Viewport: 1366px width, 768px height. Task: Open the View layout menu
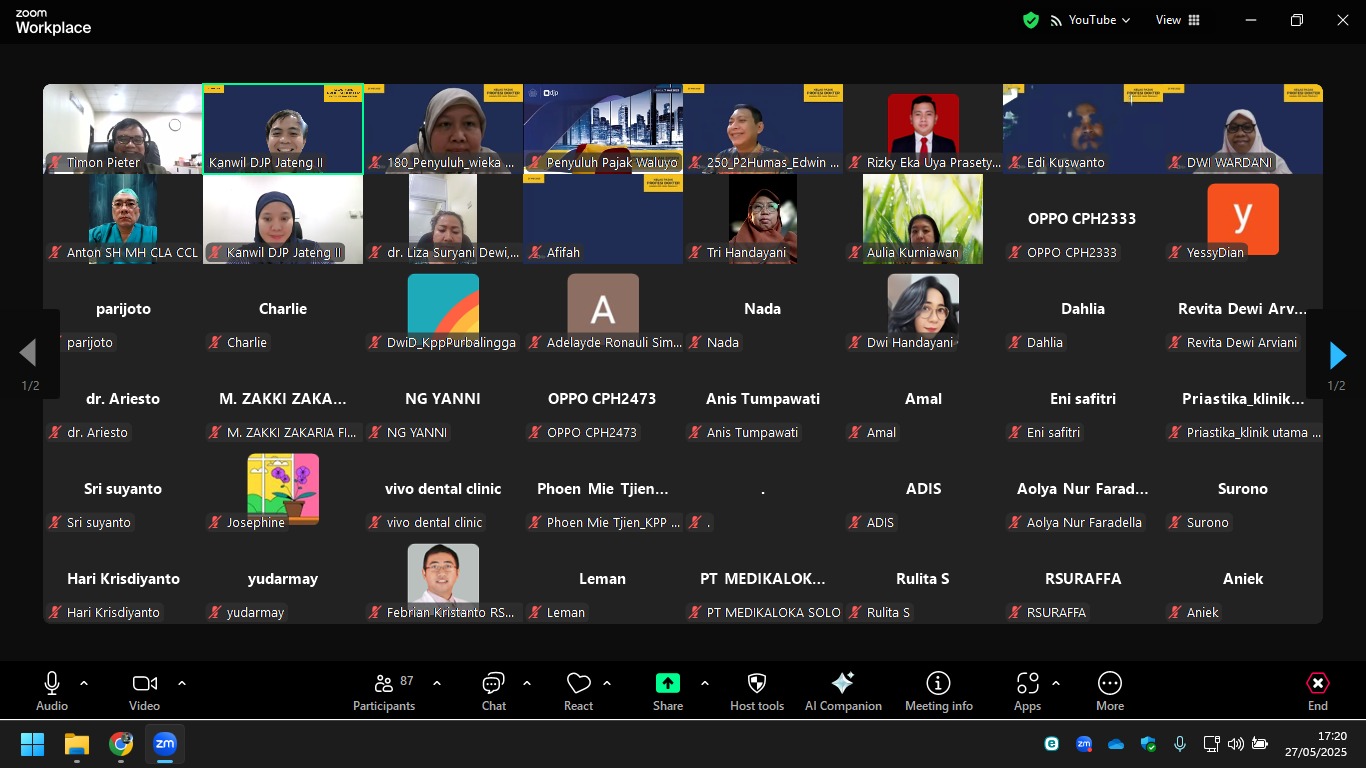click(1177, 20)
